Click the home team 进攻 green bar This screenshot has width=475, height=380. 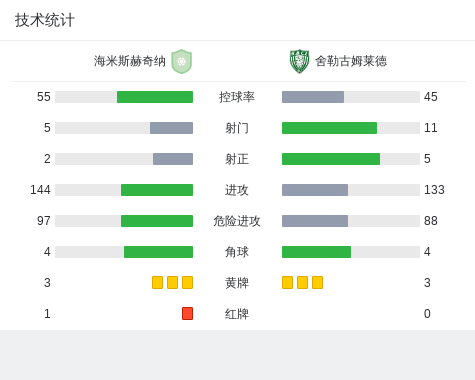(x=157, y=190)
